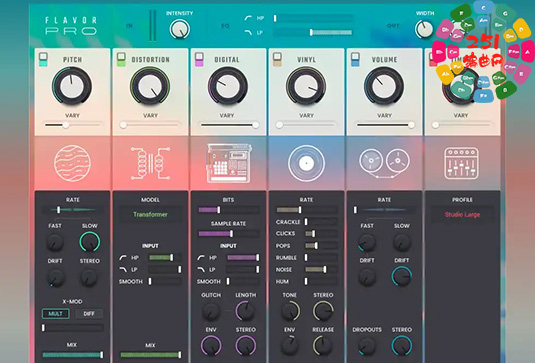
Task: Adjust the Pitch Vary slider
Action: [72, 125]
